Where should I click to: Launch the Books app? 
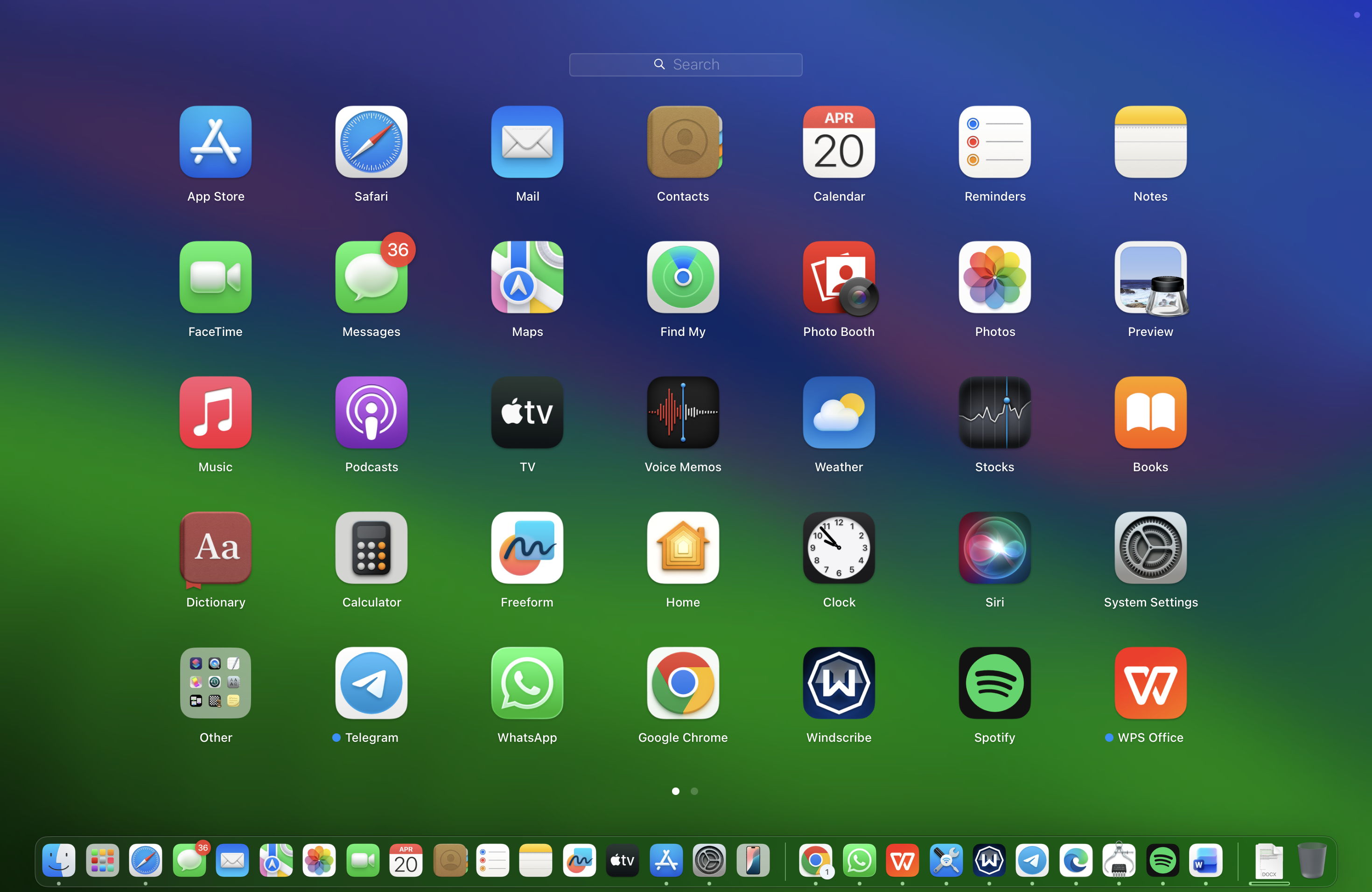[1151, 412]
